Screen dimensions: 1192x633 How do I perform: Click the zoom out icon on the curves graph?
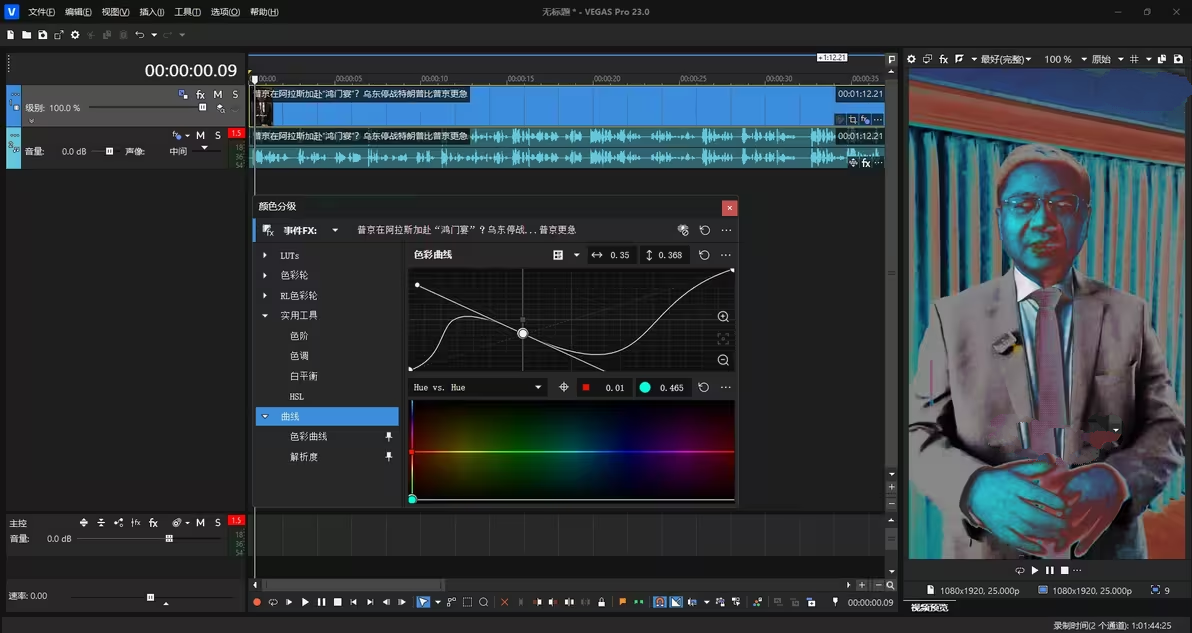coord(723,360)
